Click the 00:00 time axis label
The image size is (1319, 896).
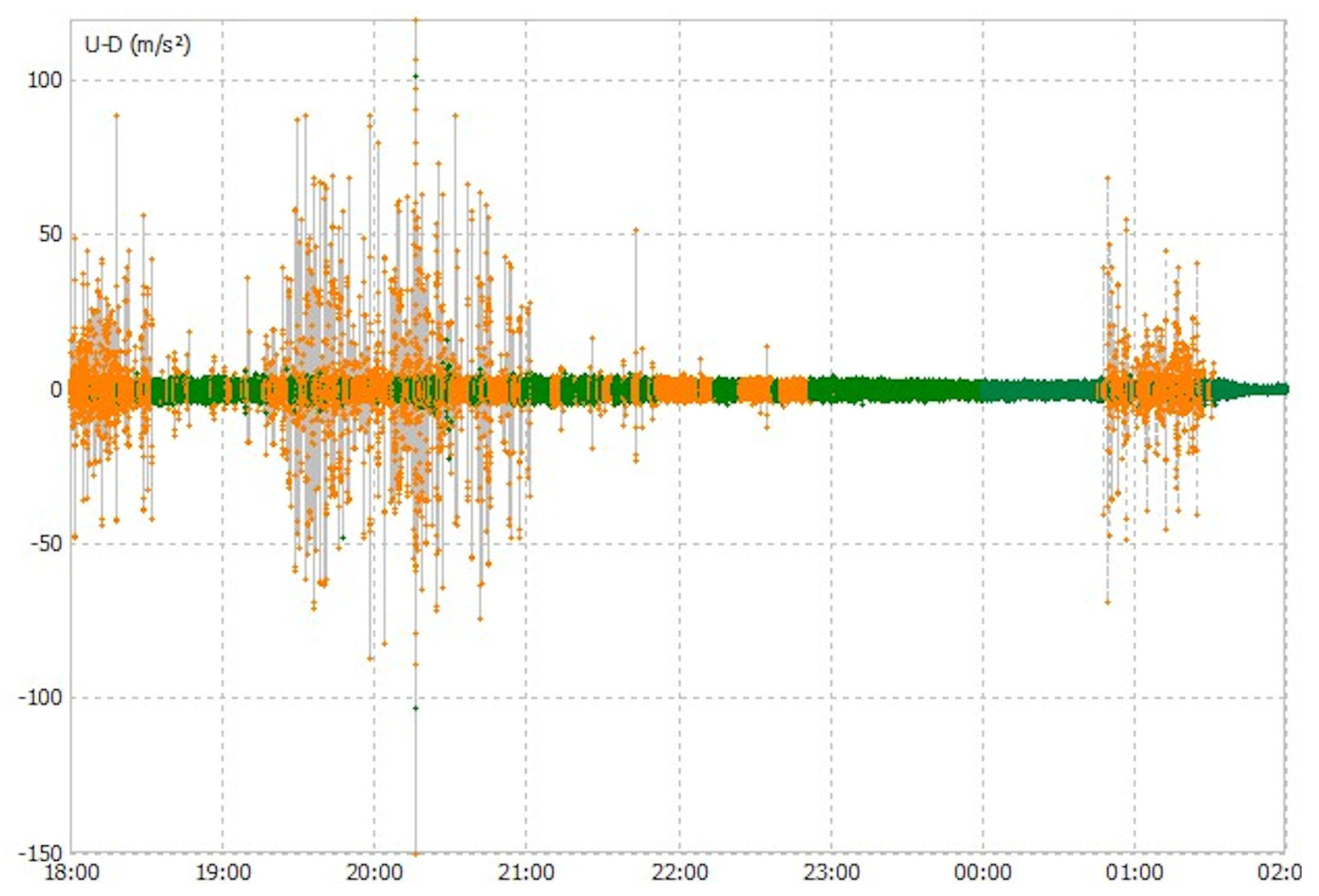tap(982, 873)
